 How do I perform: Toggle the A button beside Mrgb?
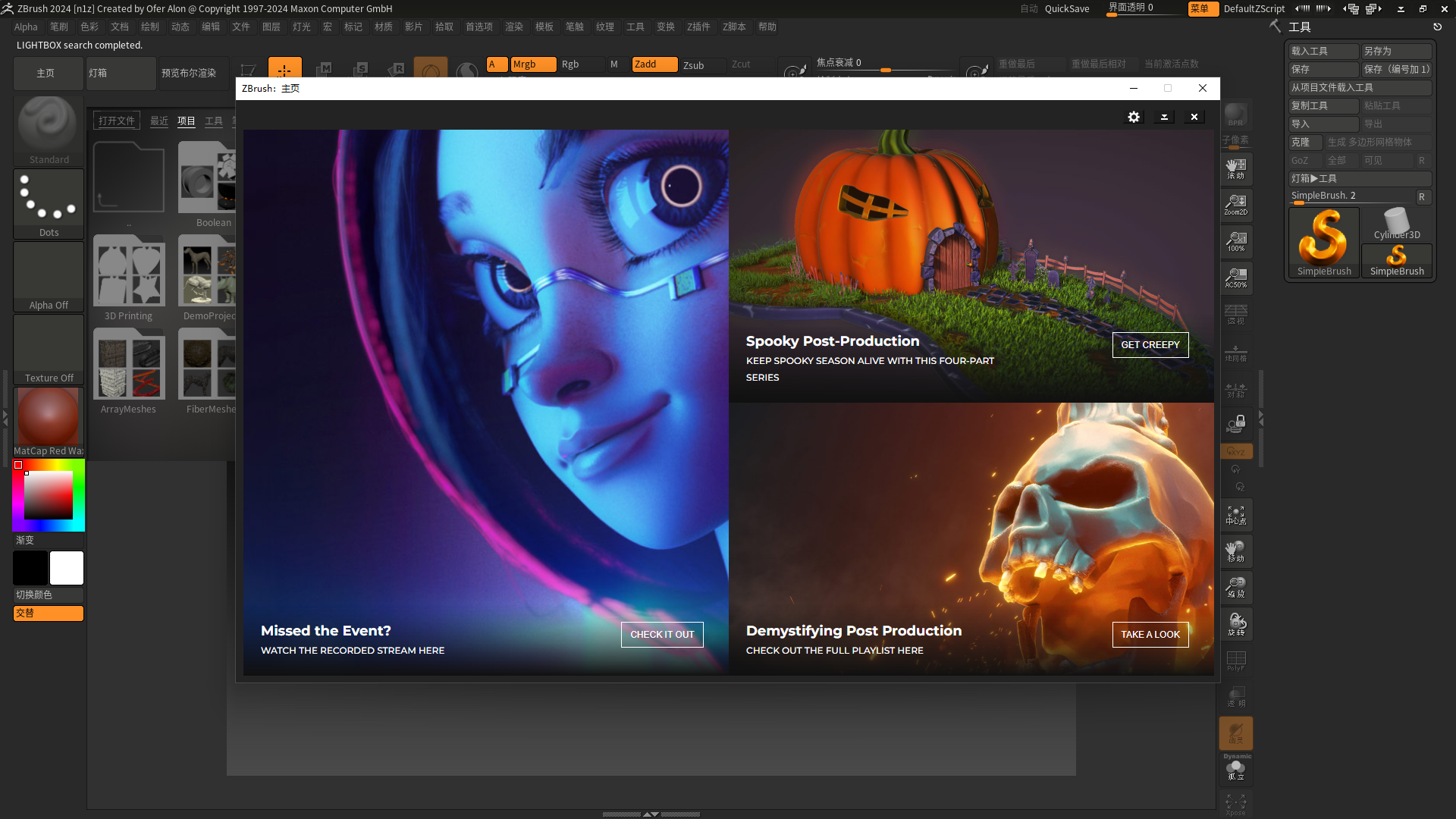pos(497,64)
